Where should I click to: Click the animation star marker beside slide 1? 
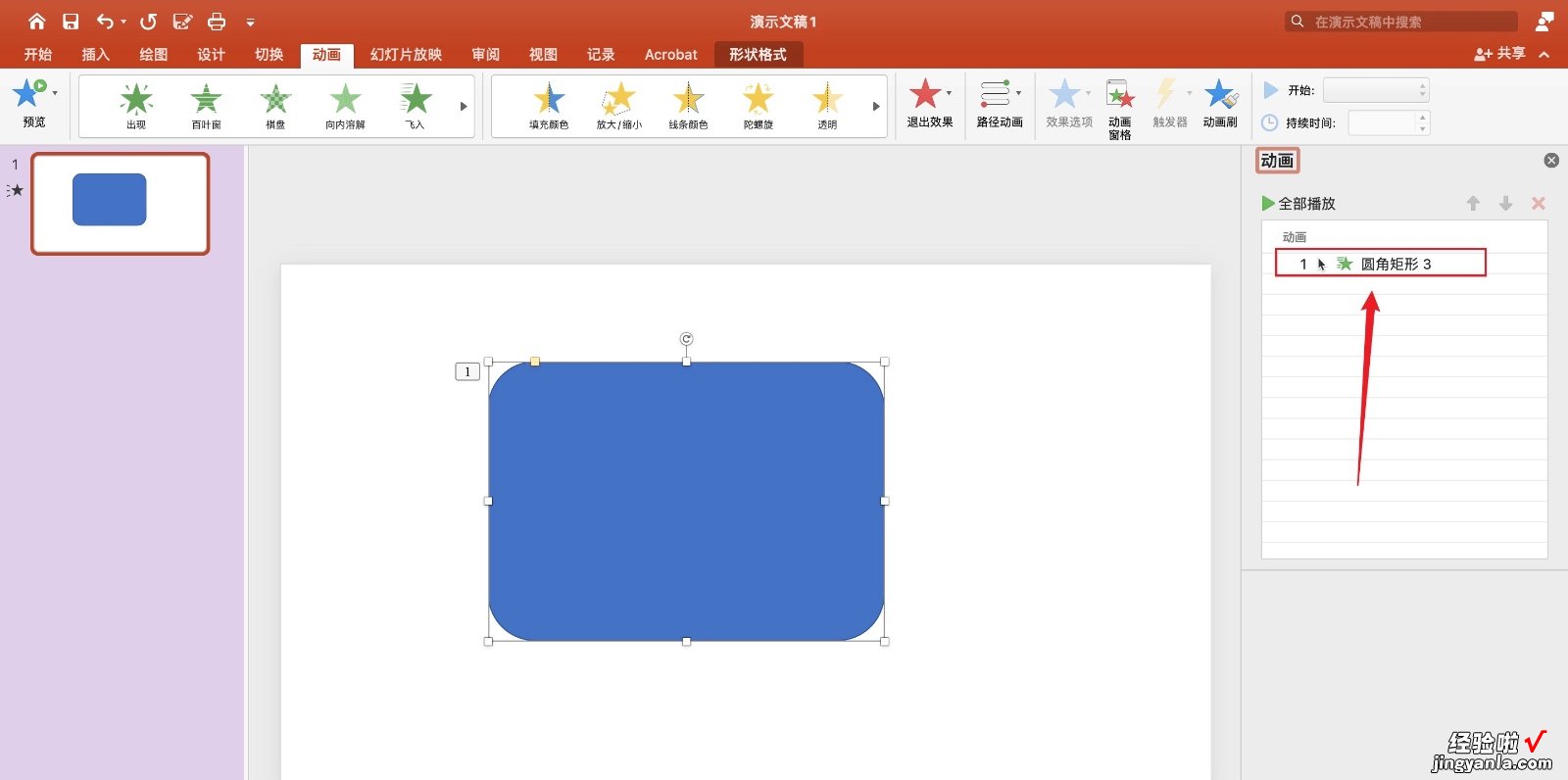[15, 190]
